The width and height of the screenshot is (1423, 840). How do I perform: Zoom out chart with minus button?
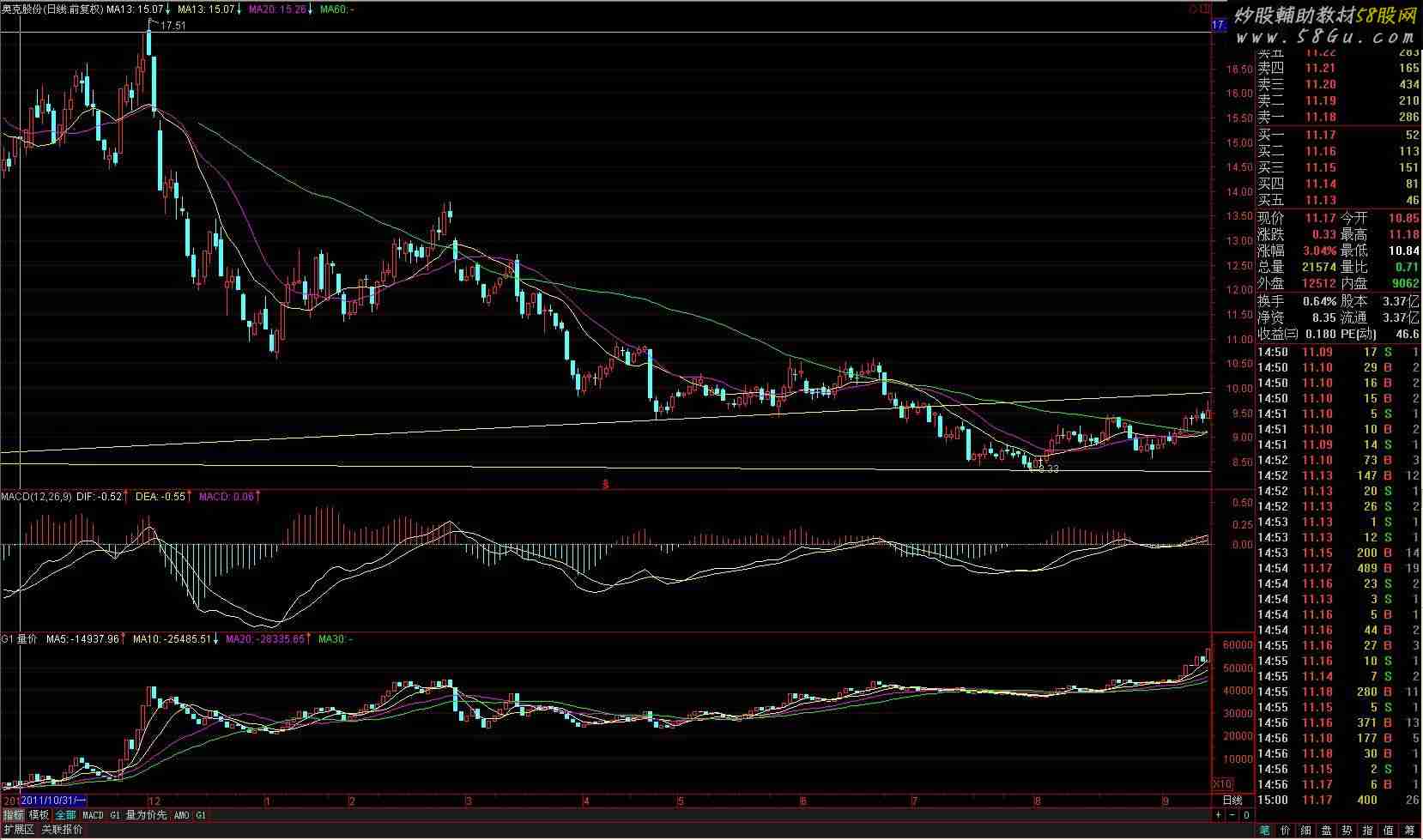coord(1232,814)
